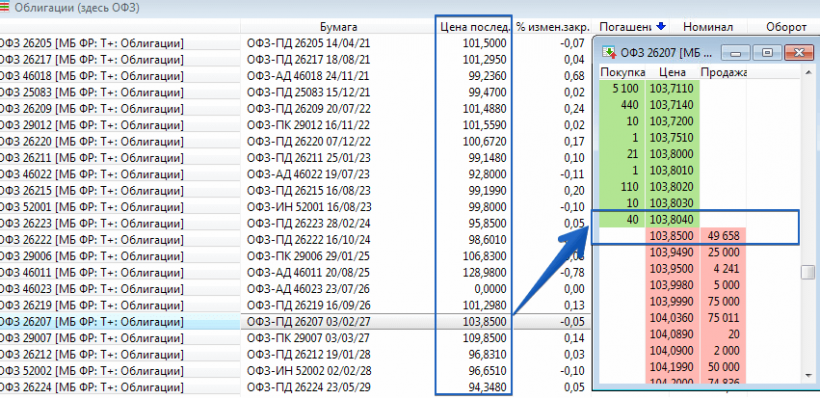Image resolution: width=820 pixels, height=399 pixels.
Task: Click bid price 103,8020 in order book
Action: [x=671, y=187]
